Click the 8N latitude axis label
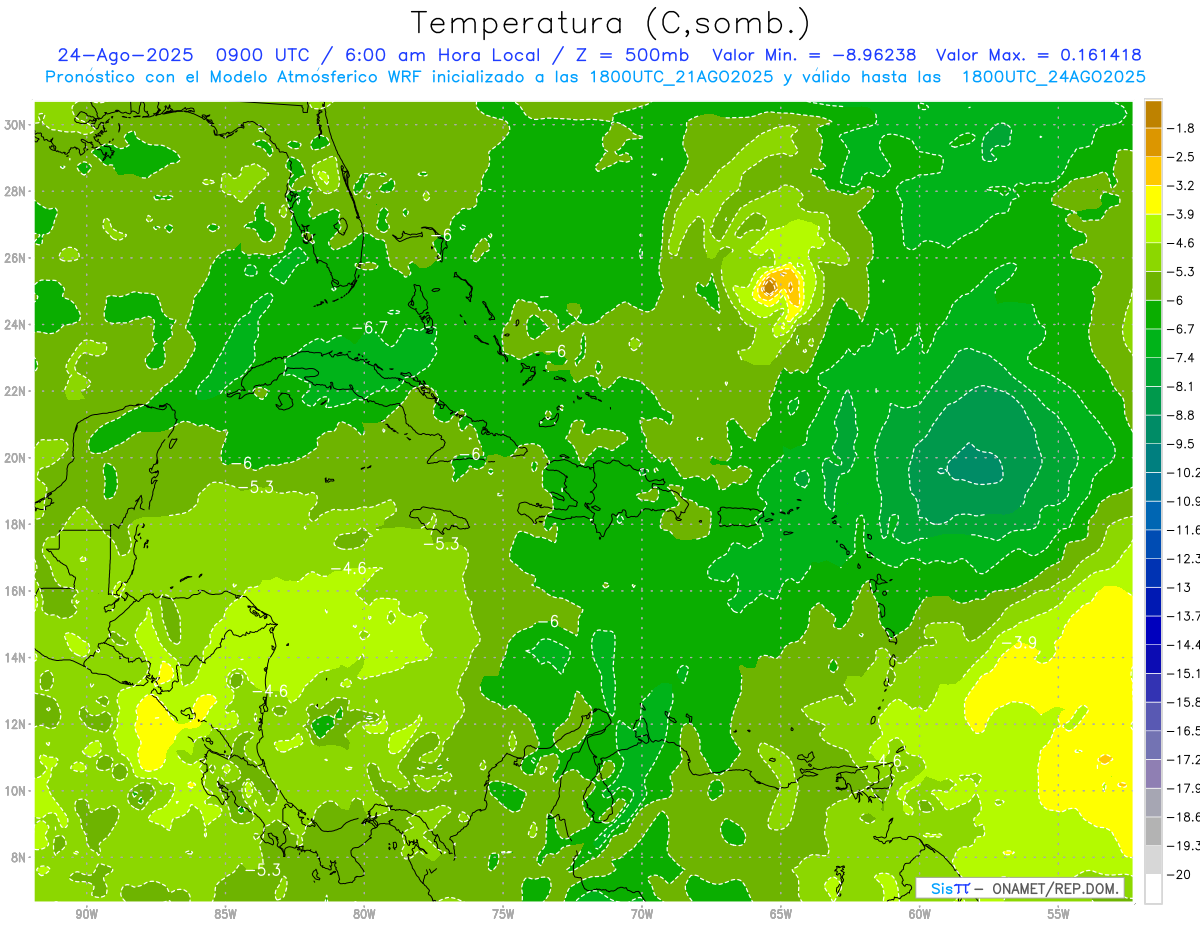The image size is (1200, 927). tap(20, 857)
